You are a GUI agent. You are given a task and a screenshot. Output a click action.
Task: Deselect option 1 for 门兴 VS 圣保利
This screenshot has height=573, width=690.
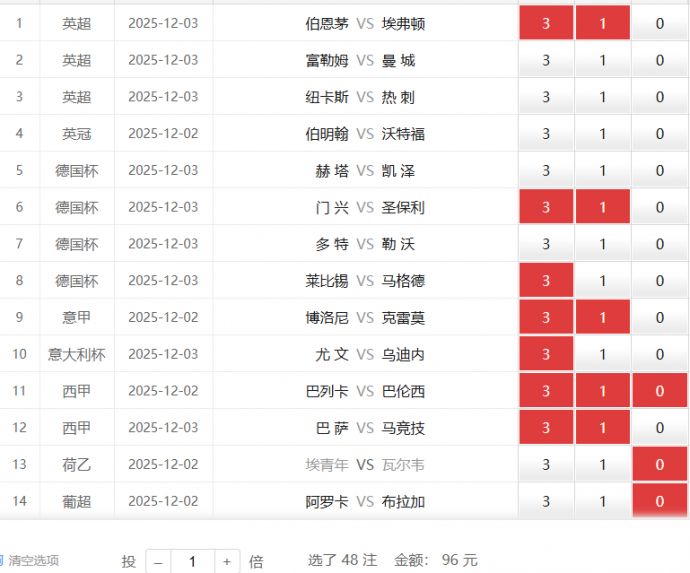pyautogui.click(x=602, y=207)
